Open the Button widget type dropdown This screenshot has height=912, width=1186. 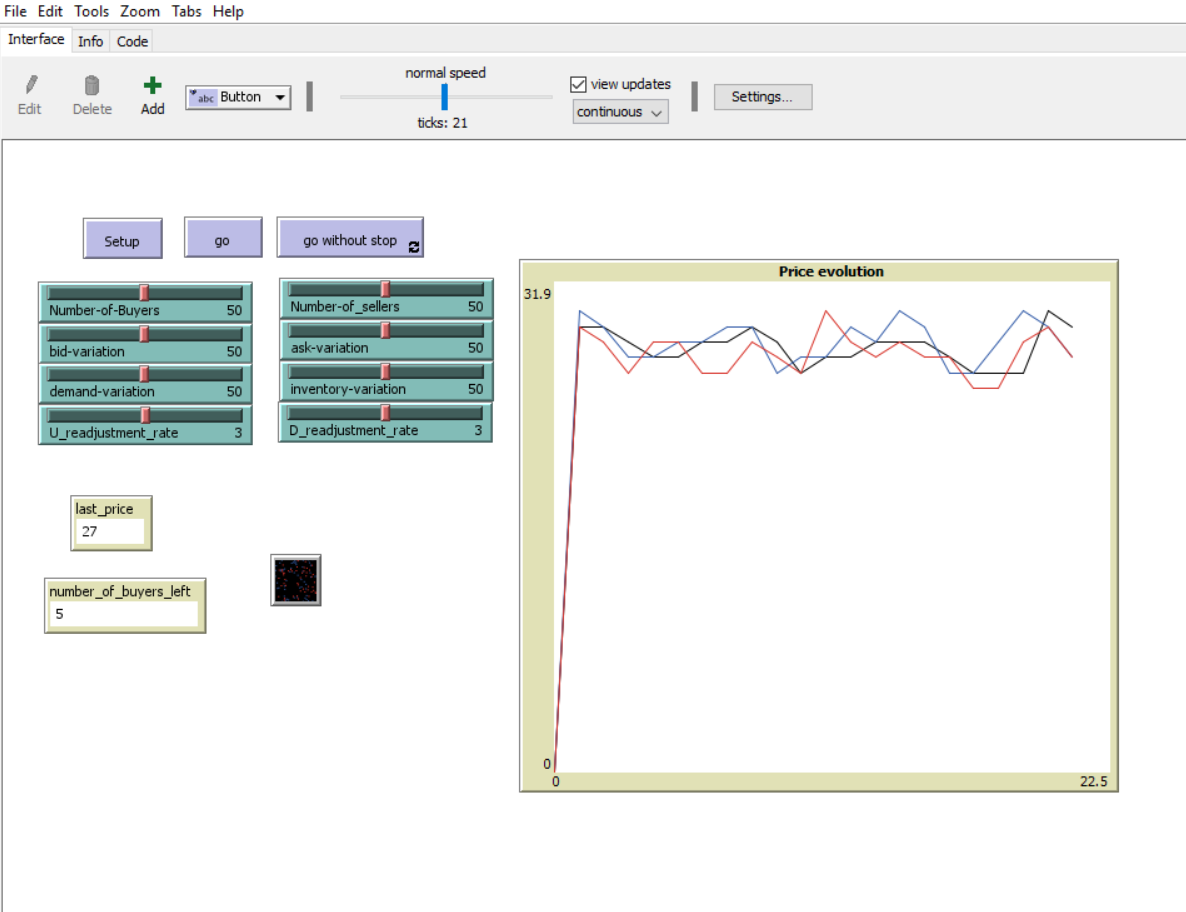(239, 97)
